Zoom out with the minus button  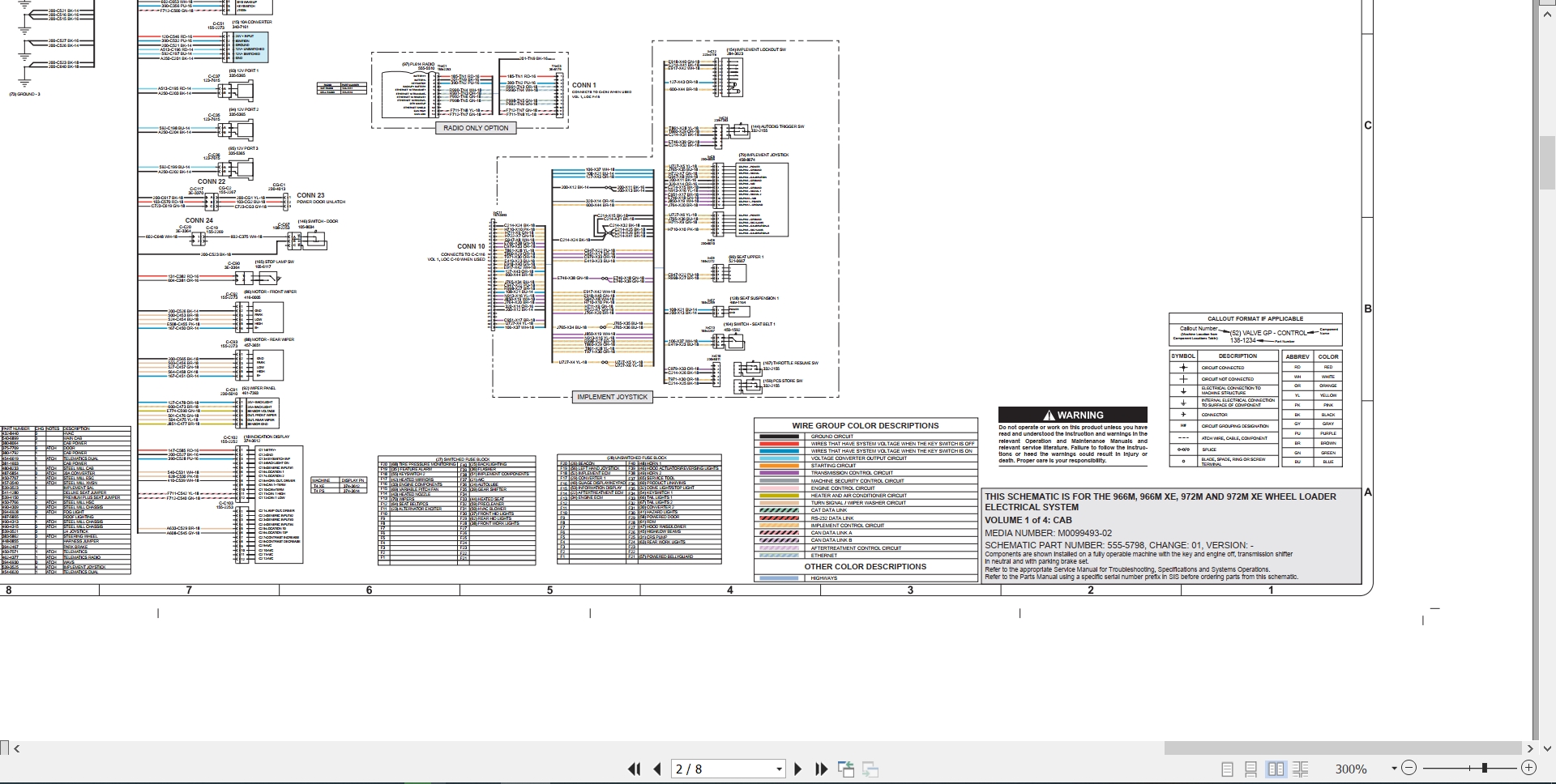[1409, 768]
